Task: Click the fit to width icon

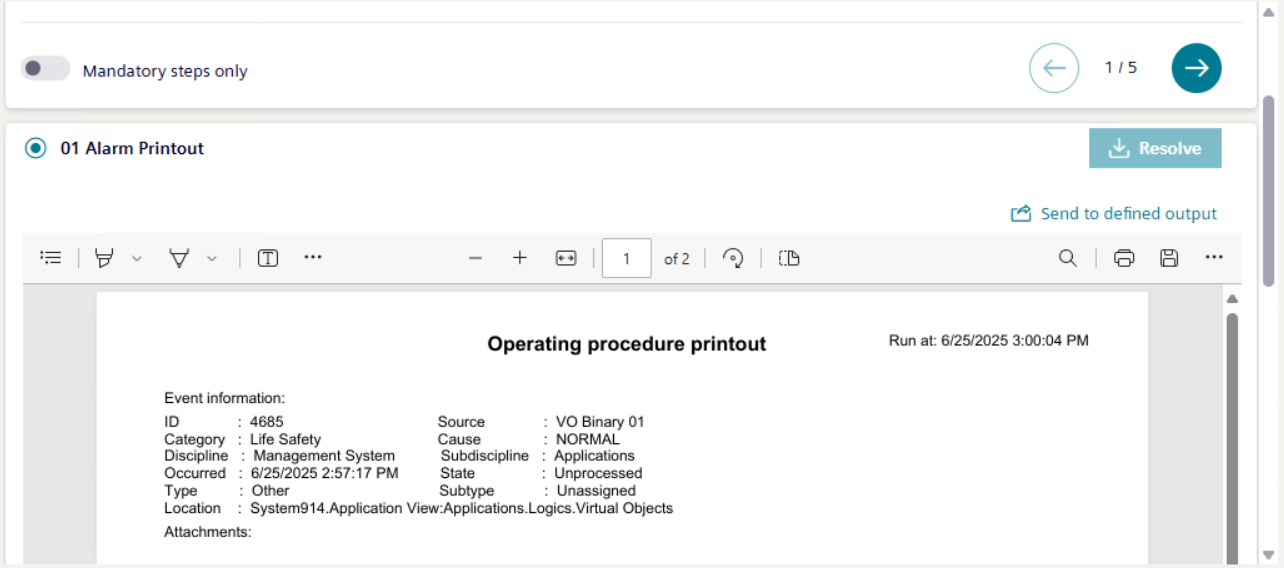Action: [566, 258]
